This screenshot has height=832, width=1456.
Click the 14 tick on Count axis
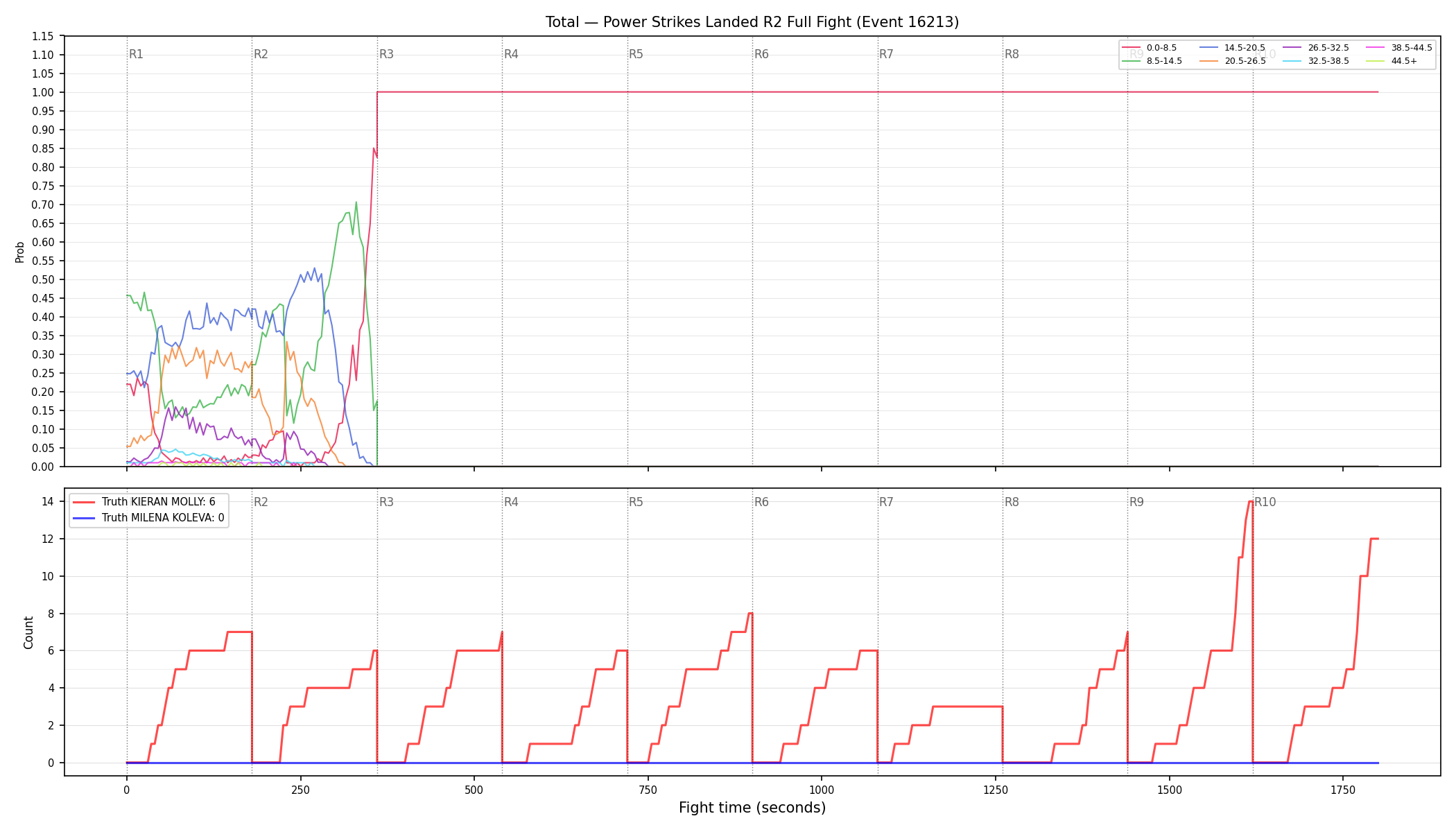pyautogui.click(x=48, y=501)
